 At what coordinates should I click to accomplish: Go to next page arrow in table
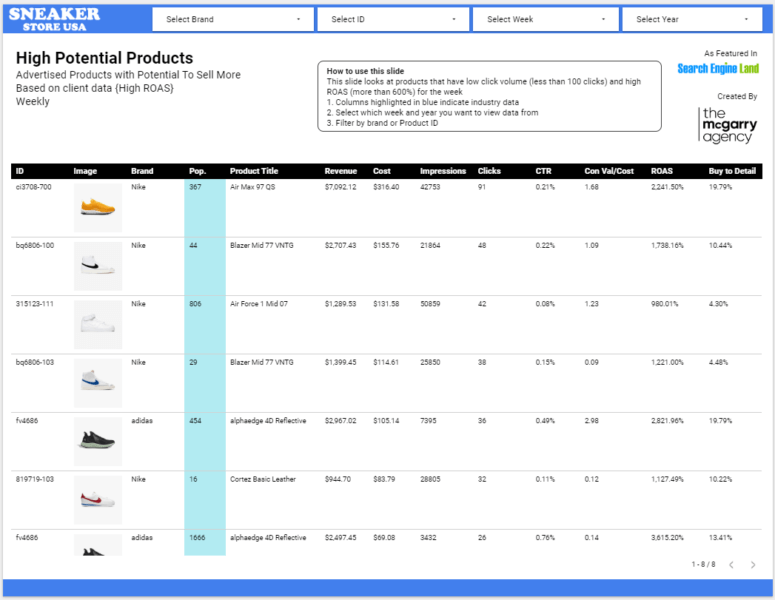tap(755, 565)
